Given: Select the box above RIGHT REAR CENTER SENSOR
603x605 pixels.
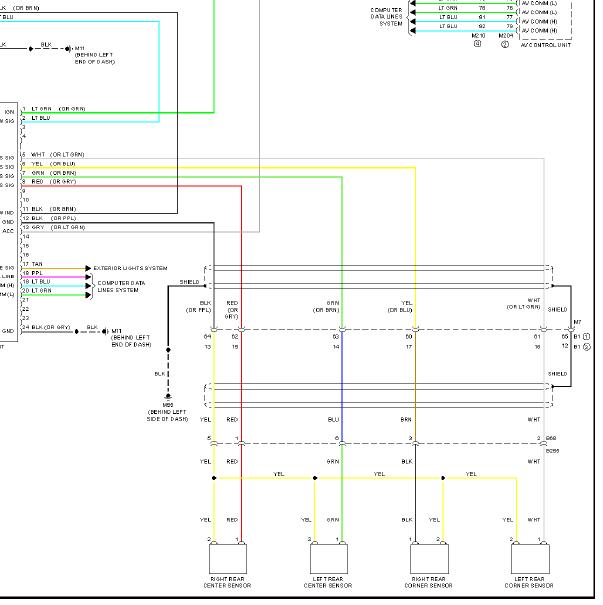Looking at the screenshot, I should (228, 558).
